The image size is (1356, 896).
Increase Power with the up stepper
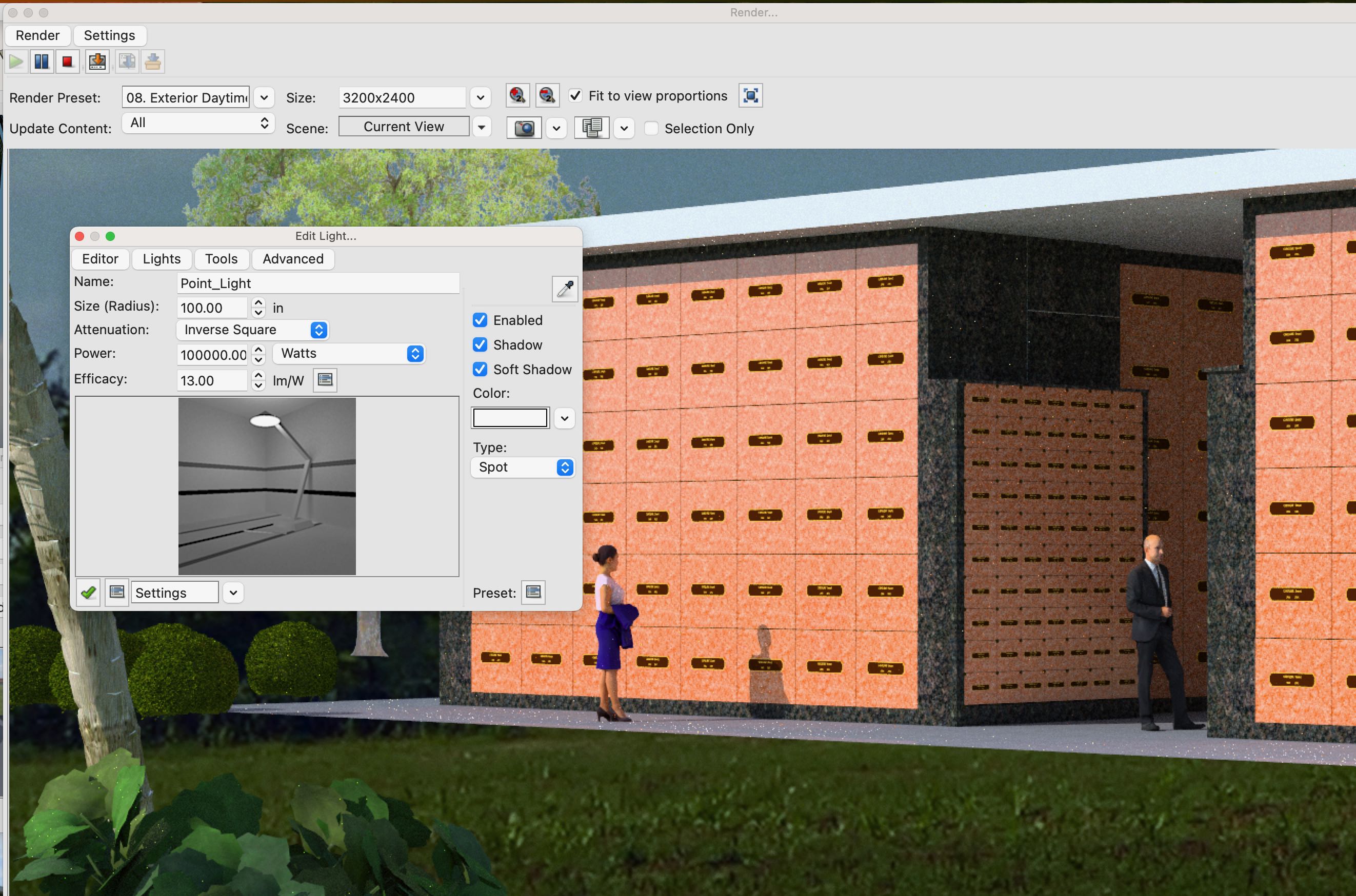tap(258, 349)
